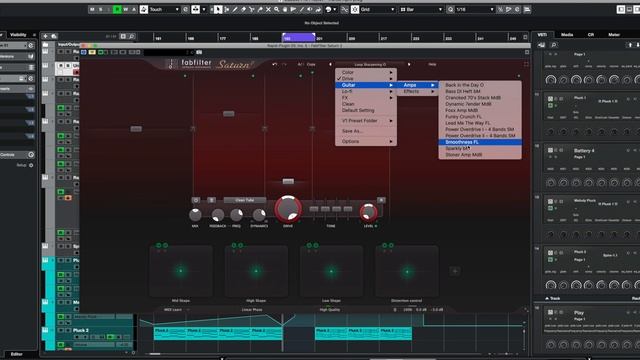Image resolution: width=640 pixels, height=360 pixels.
Task: Open the Bar grid type dropdown
Action: click(x=421, y=9)
